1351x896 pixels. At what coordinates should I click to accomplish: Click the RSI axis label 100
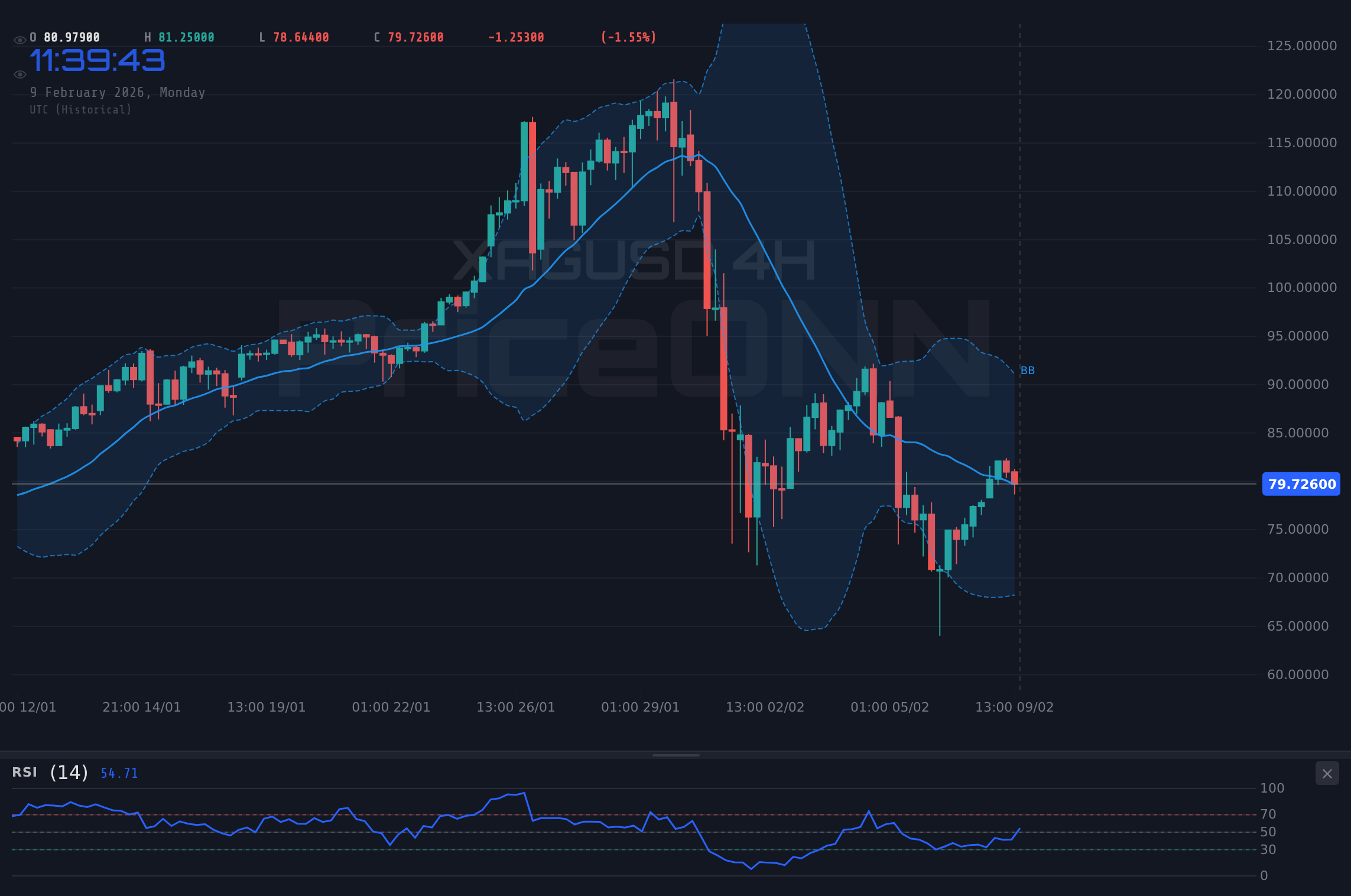tap(1272, 788)
